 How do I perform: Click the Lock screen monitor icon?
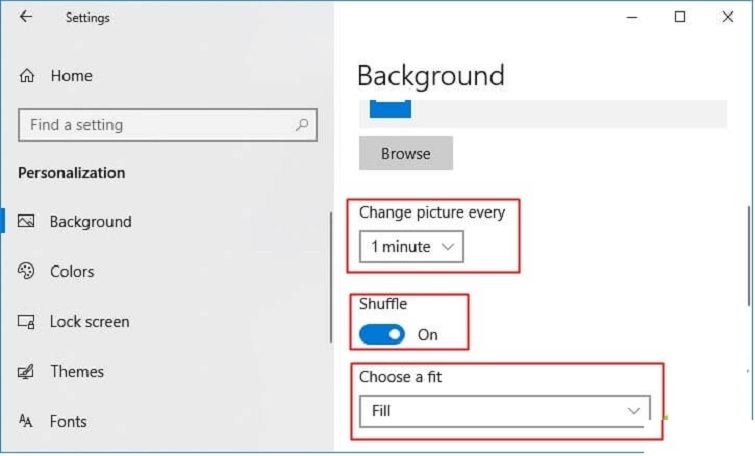pyautogui.click(x=27, y=322)
